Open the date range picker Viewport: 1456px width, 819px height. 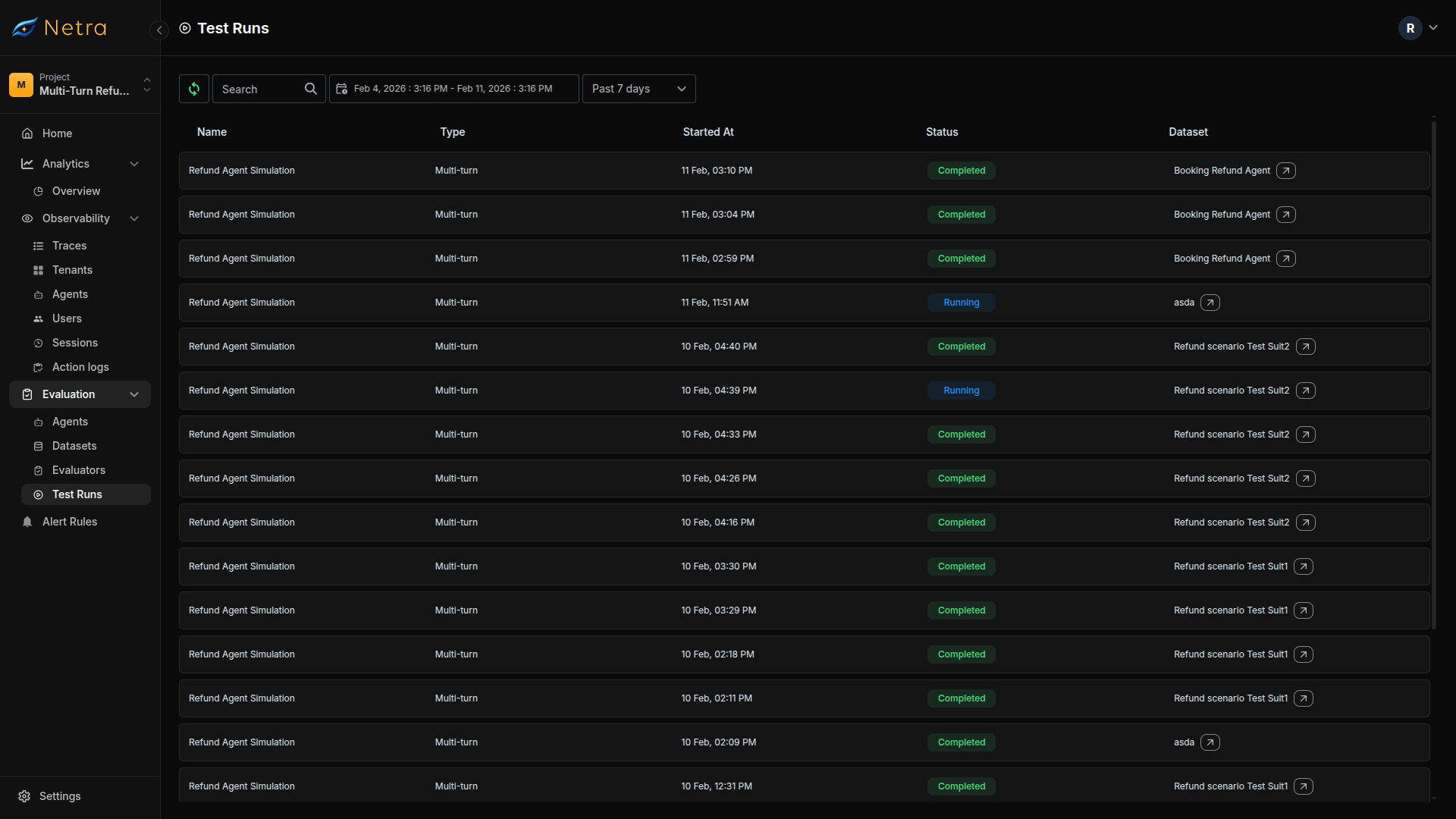click(453, 89)
